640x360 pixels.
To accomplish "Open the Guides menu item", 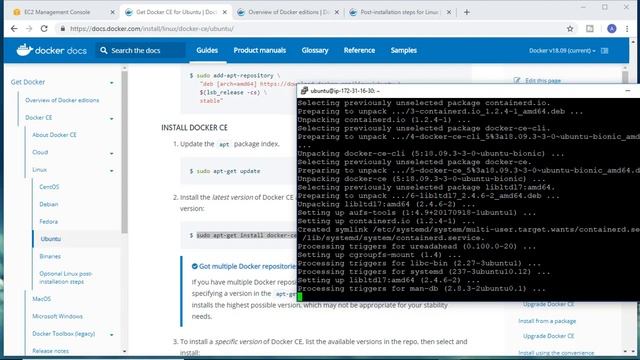I will [x=207, y=50].
